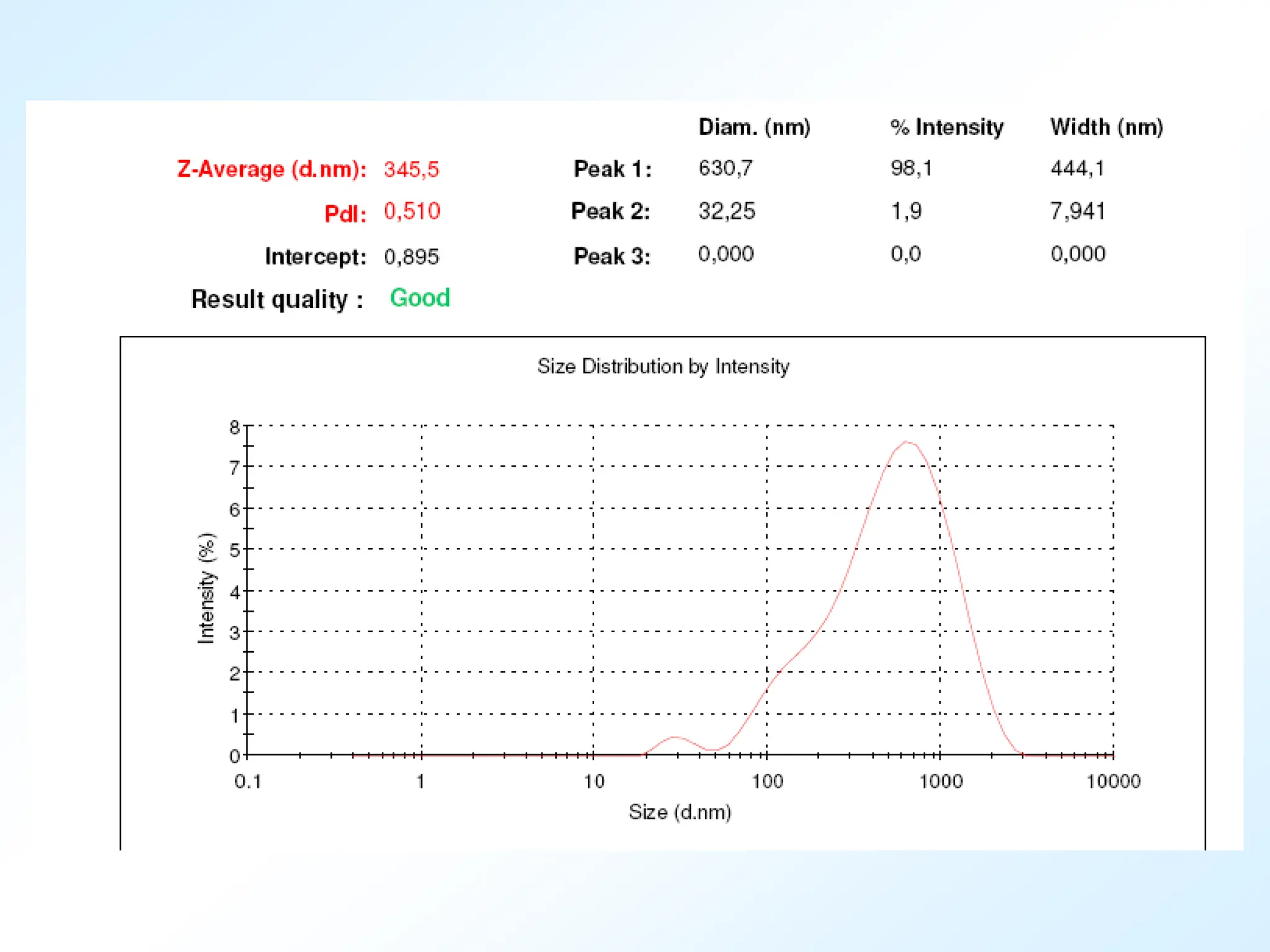Image resolution: width=1270 pixels, height=952 pixels.
Task: Click the Width (nm) column header
Action: [x=1106, y=127]
